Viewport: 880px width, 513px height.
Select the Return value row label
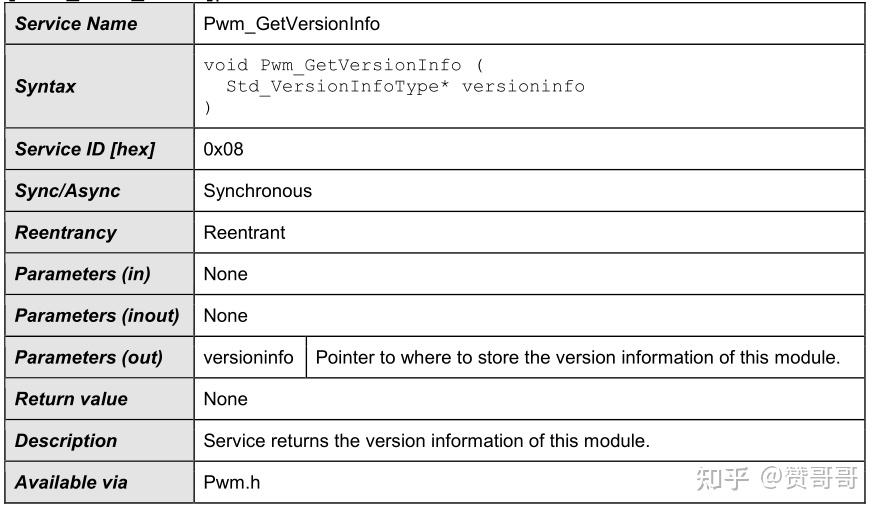71,399
